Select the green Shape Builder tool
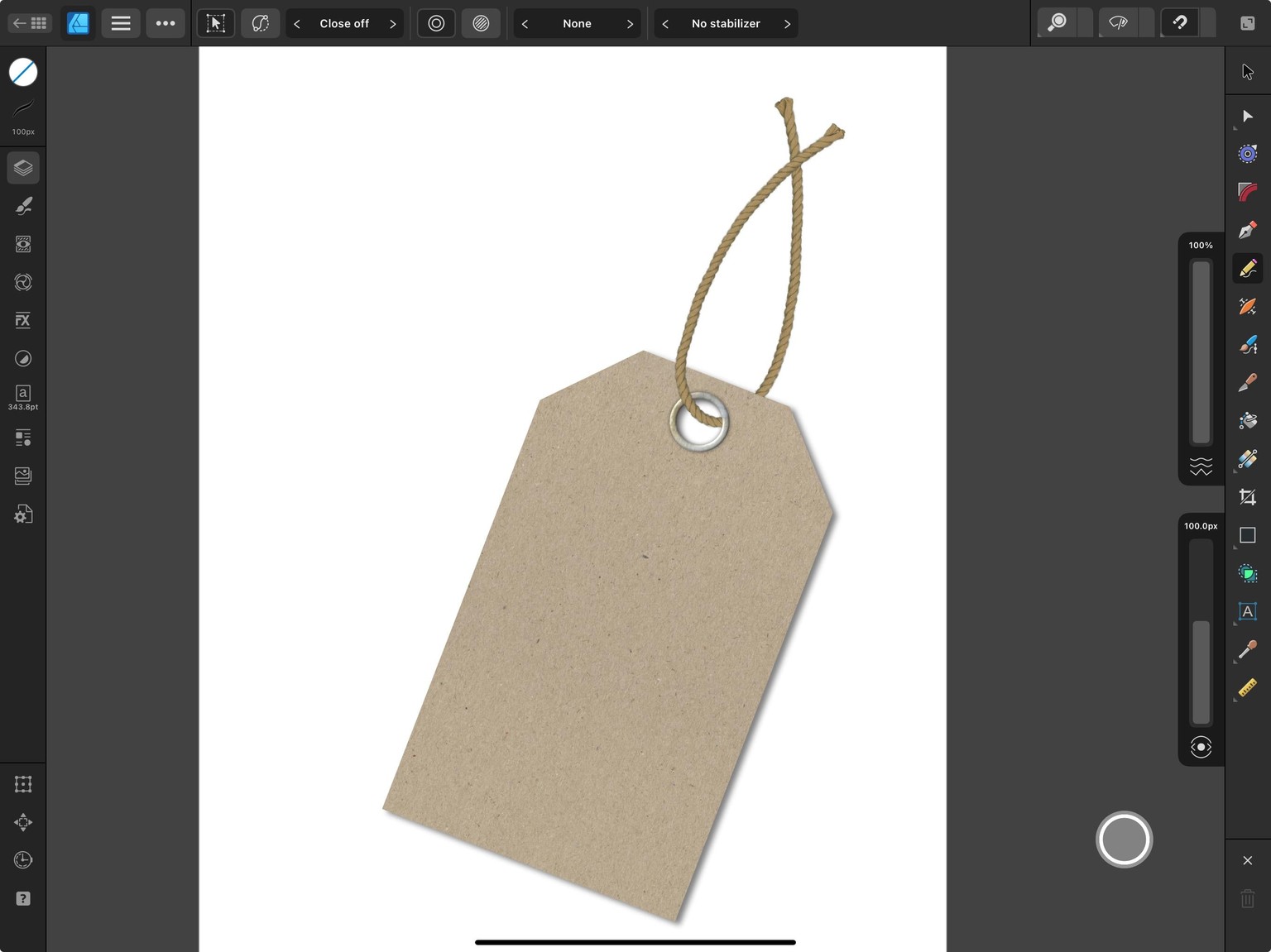This screenshot has width=1271, height=952. point(1247,573)
